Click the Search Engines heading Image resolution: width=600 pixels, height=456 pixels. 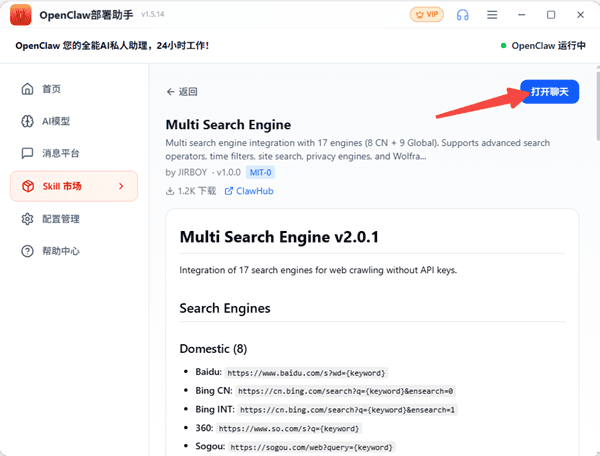coord(225,308)
